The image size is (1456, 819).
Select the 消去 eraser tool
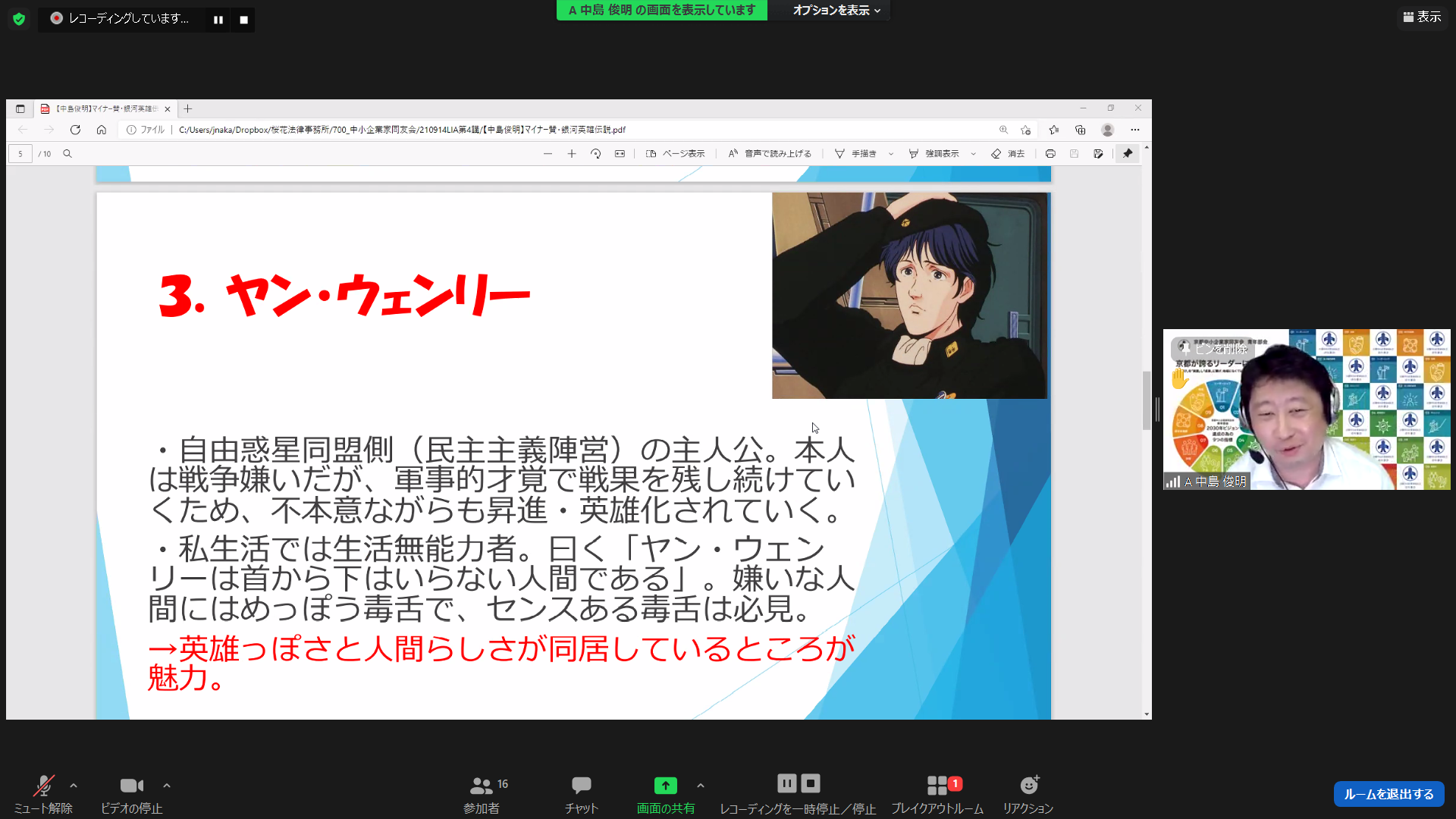[1008, 154]
